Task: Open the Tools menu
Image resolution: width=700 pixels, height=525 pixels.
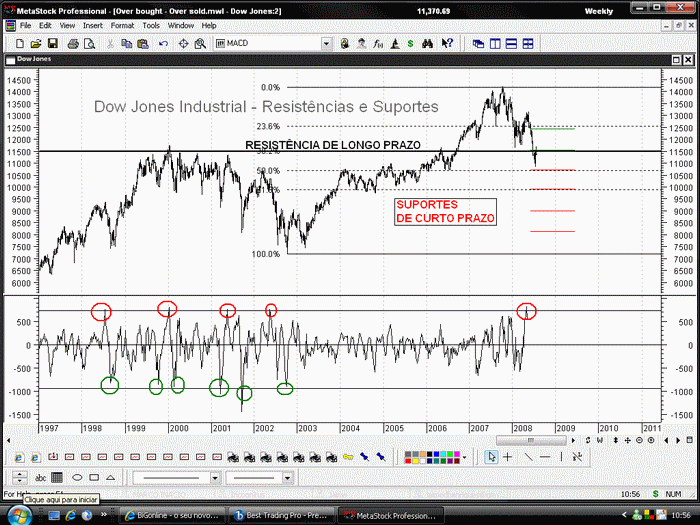Action: 151,25
